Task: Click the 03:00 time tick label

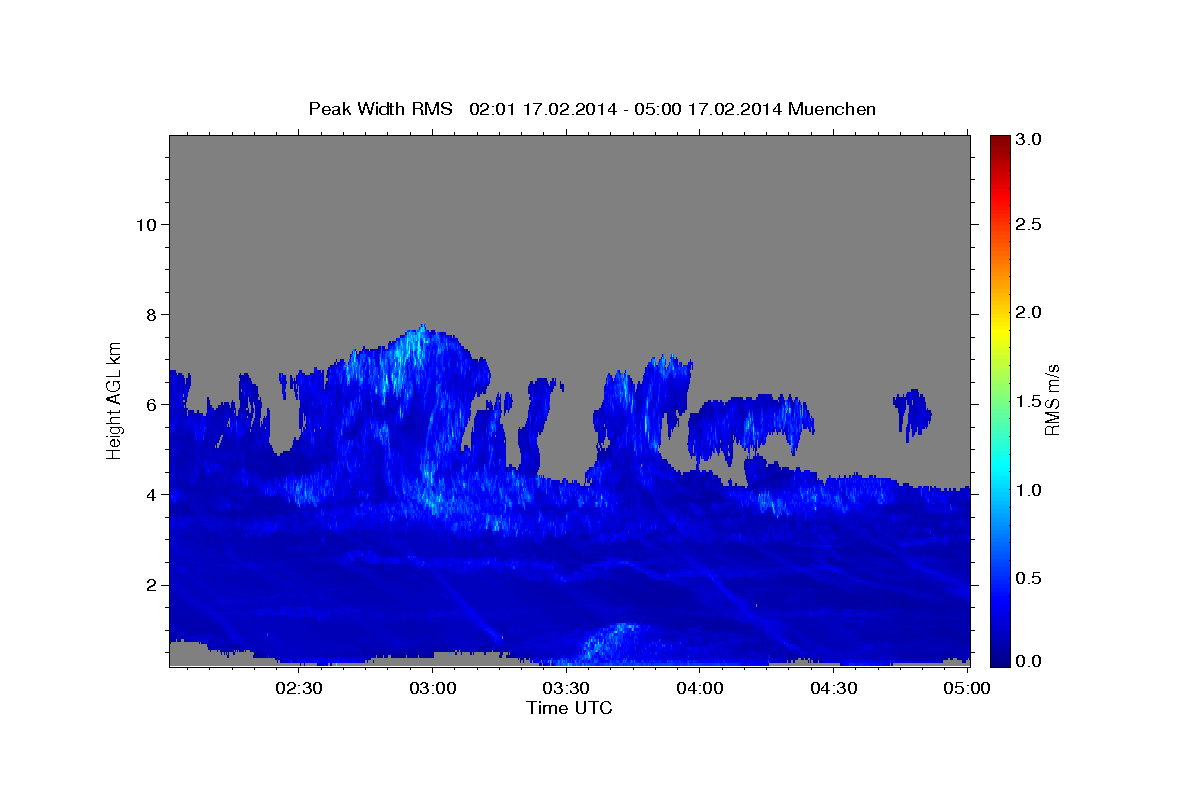Action: click(x=433, y=688)
